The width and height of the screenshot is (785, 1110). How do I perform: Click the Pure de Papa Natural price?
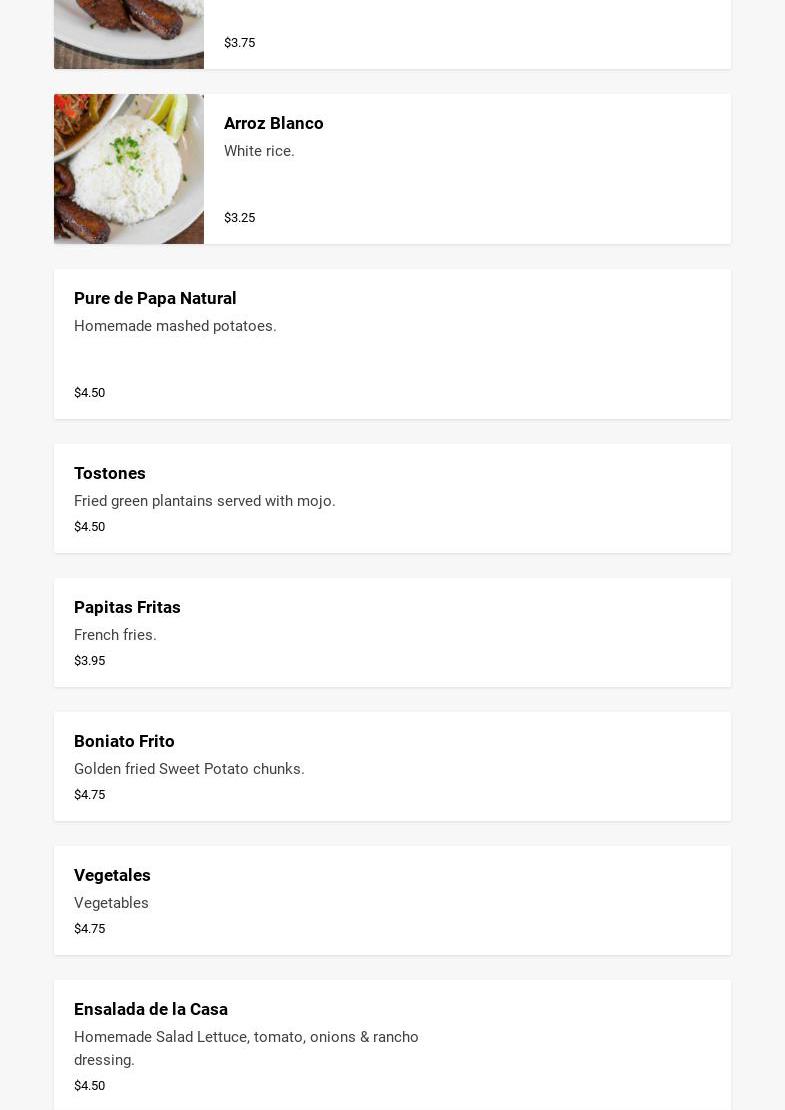click(x=89, y=392)
